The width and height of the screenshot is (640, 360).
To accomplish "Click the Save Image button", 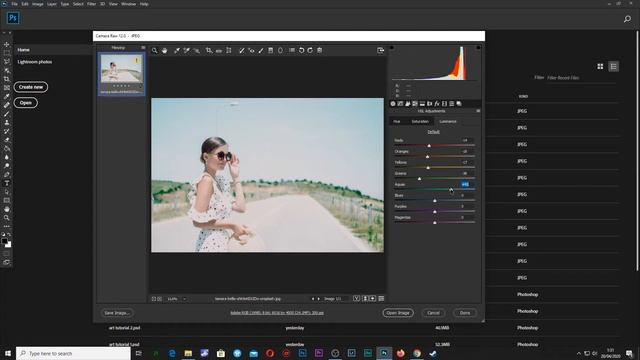I will (117, 313).
